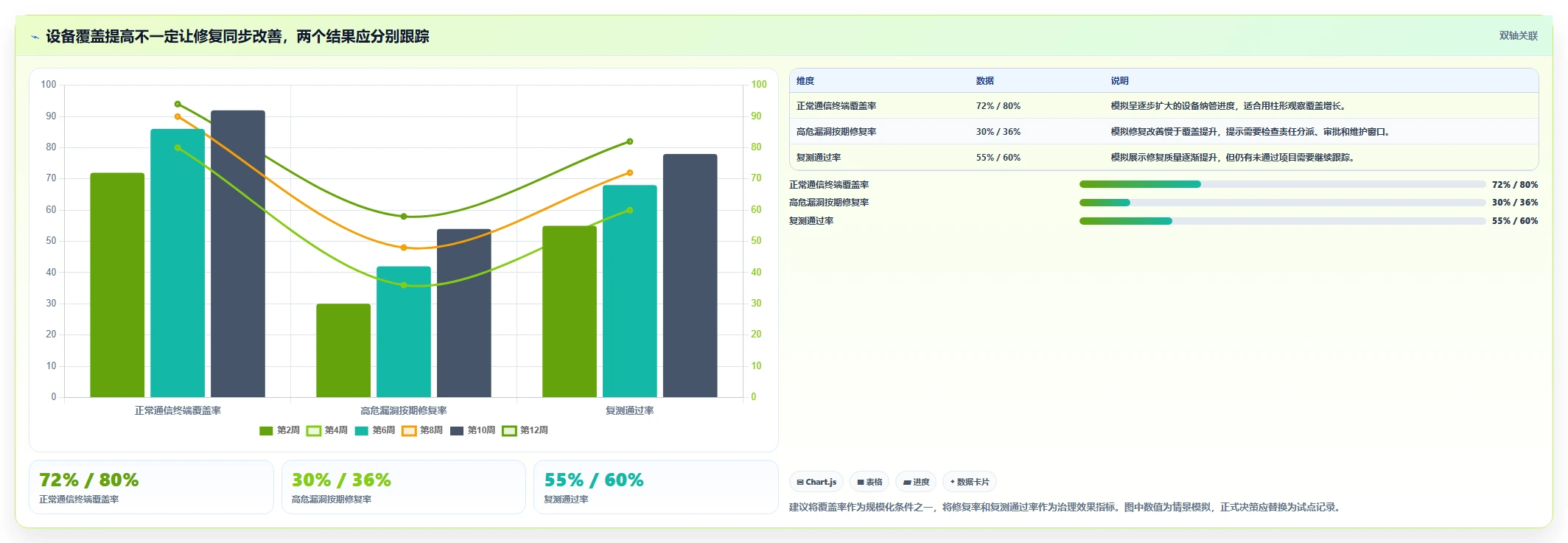The width and height of the screenshot is (1568, 543).
Task: Click the green bar at 55 for 复测通过率
Action: pyautogui.click(x=570, y=312)
